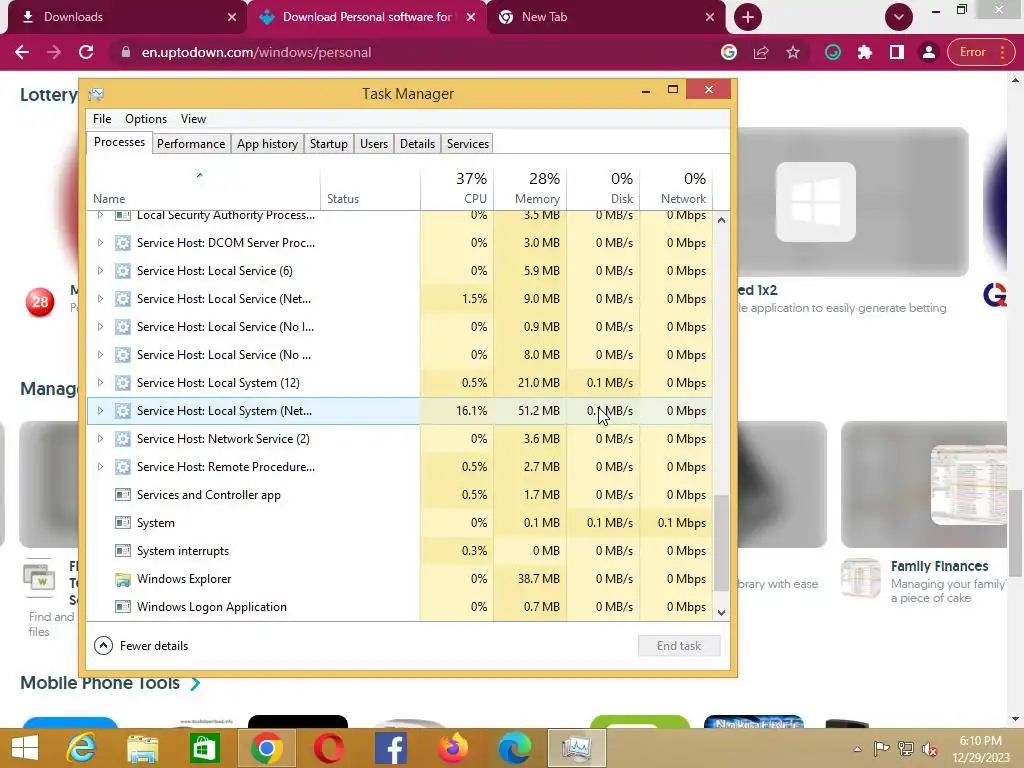This screenshot has height=768, width=1024.
Task: Click the End task button
Action: pos(679,646)
